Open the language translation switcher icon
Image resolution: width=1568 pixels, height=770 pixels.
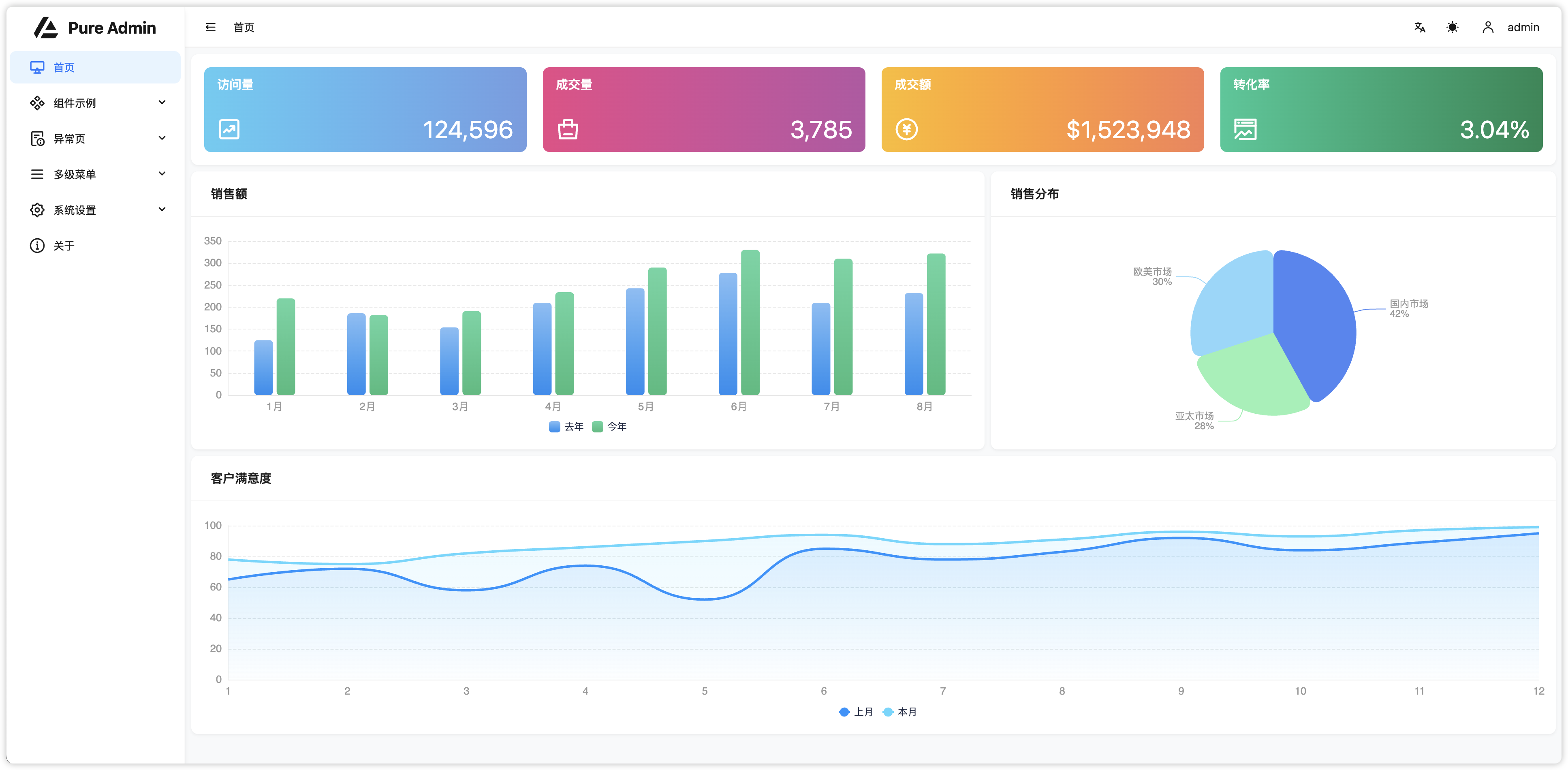point(1419,28)
